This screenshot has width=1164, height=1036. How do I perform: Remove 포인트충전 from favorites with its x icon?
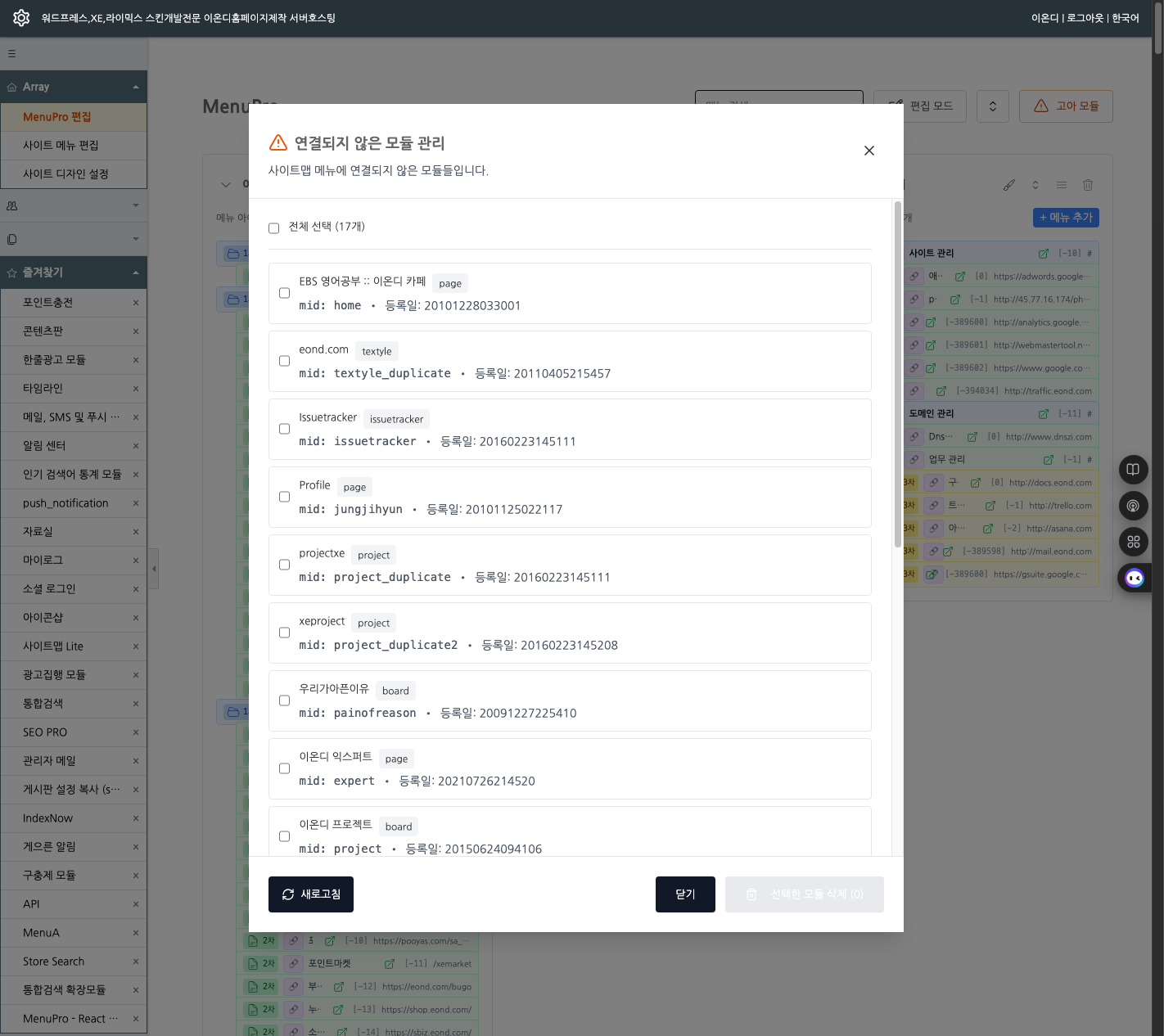136,303
